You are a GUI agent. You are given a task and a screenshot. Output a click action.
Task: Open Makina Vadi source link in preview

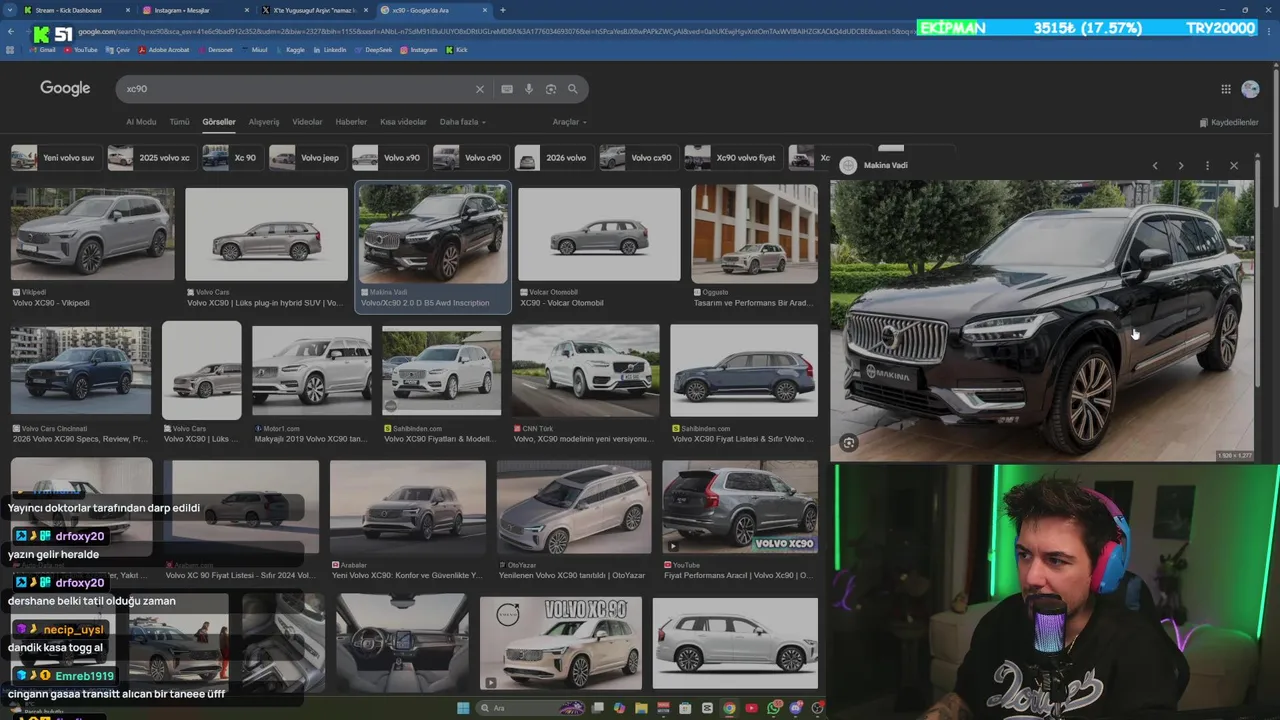coord(885,165)
